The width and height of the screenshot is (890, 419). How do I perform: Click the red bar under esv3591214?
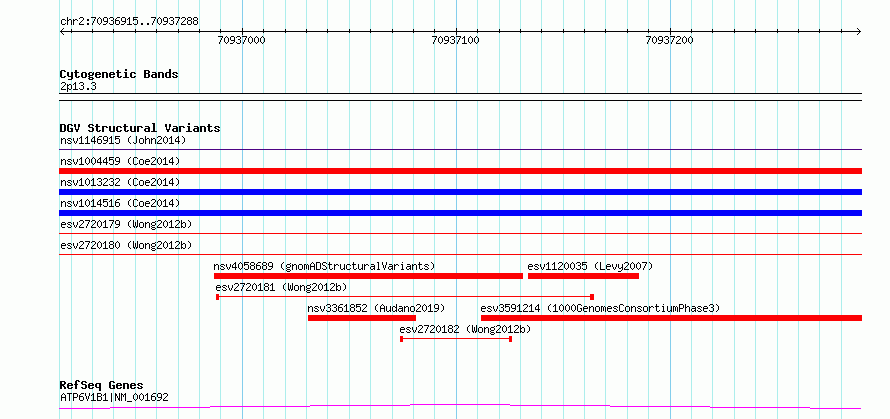(671, 318)
